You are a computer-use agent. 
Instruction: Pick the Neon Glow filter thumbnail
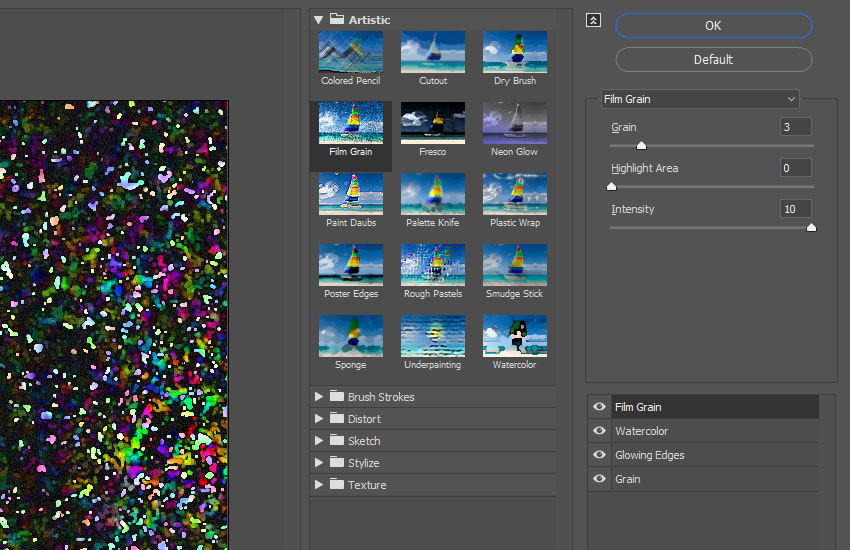coord(515,123)
